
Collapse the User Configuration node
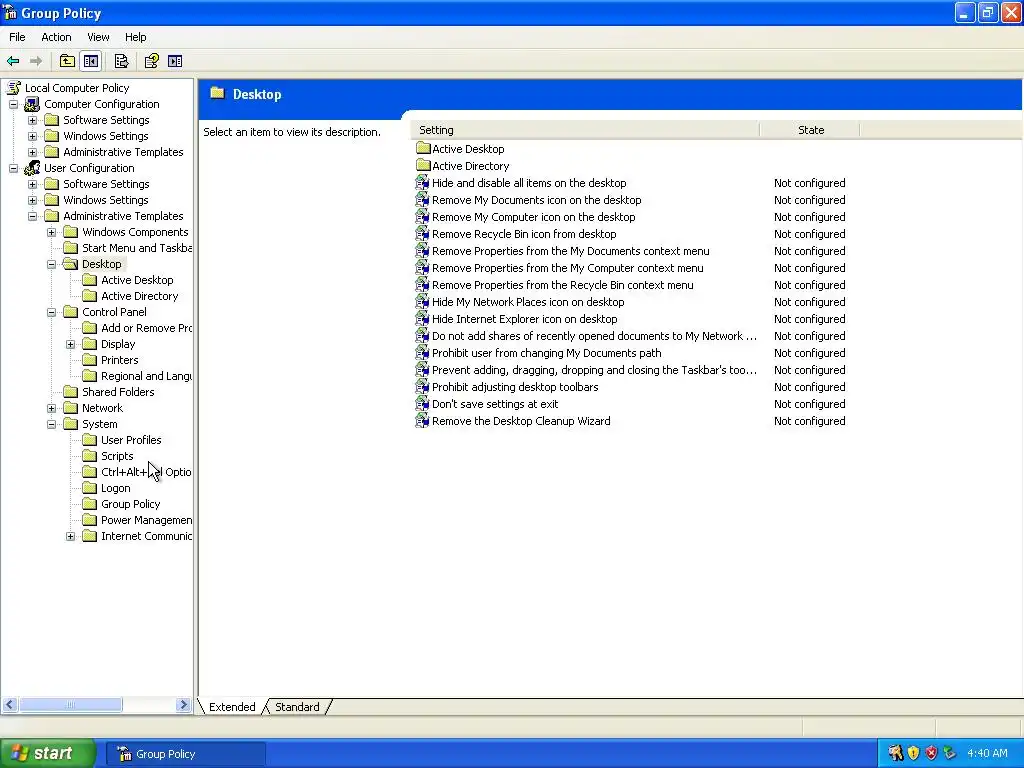point(13,168)
